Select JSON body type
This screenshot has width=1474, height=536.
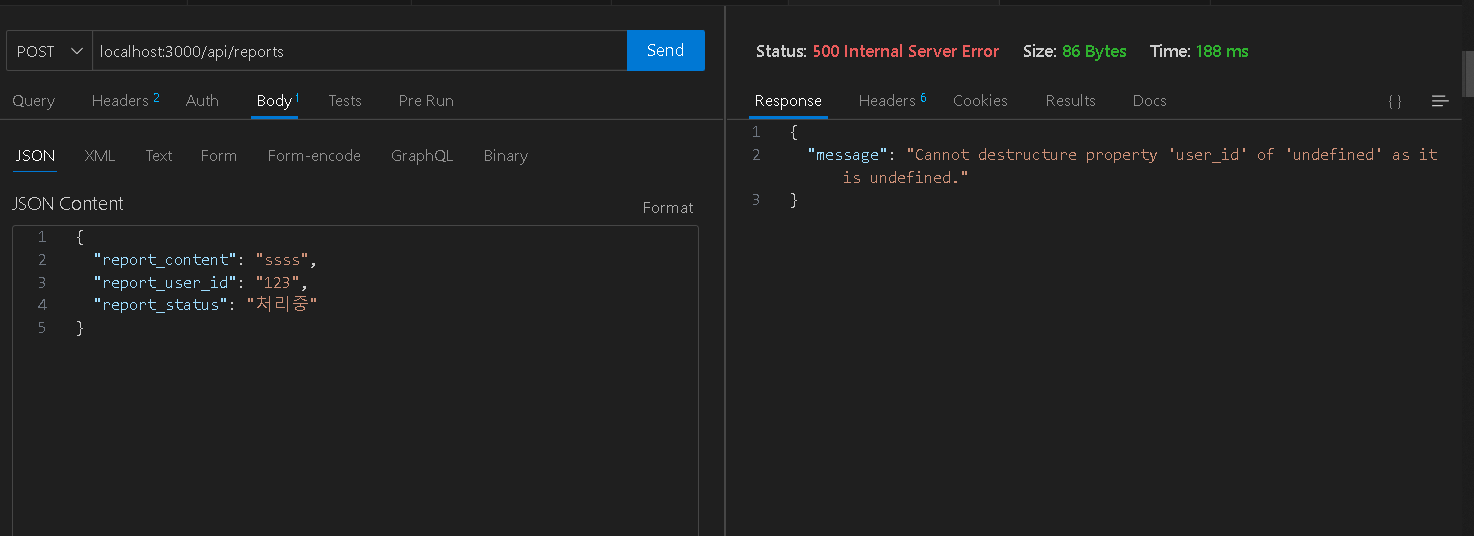pyautogui.click(x=35, y=156)
